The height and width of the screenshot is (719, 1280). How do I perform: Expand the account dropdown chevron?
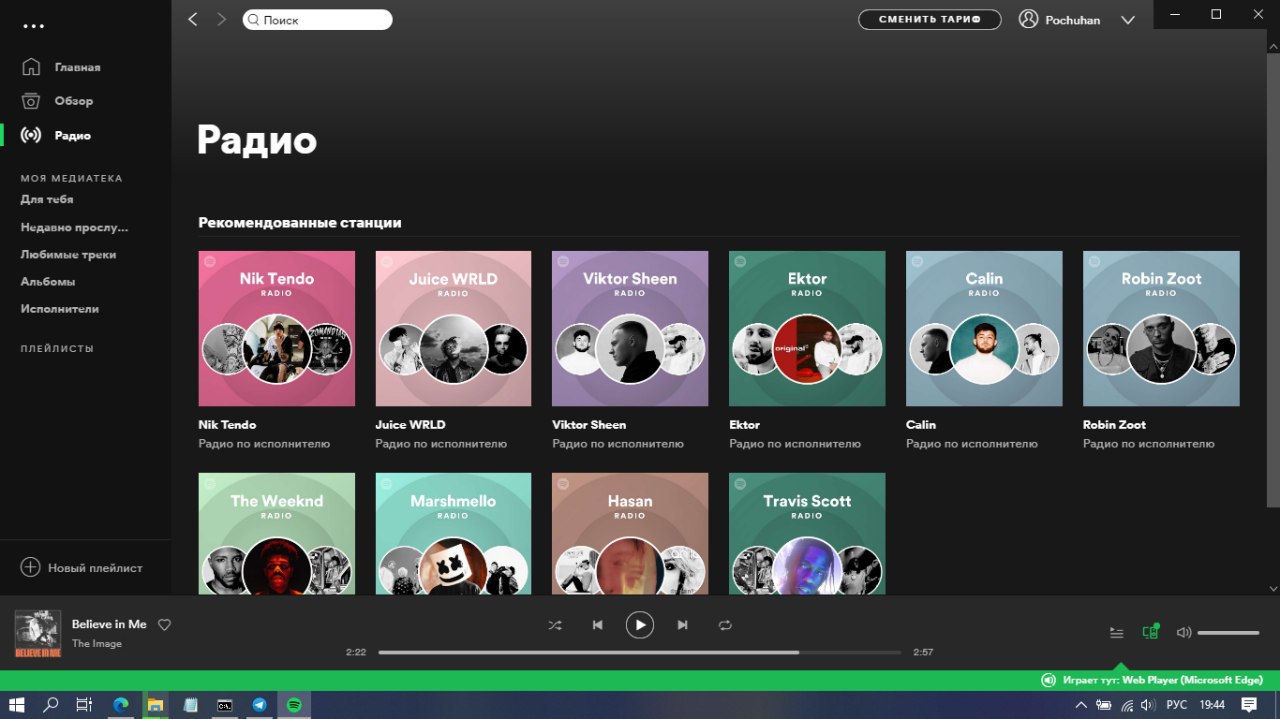pyautogui.click(x=1128, y=20)
